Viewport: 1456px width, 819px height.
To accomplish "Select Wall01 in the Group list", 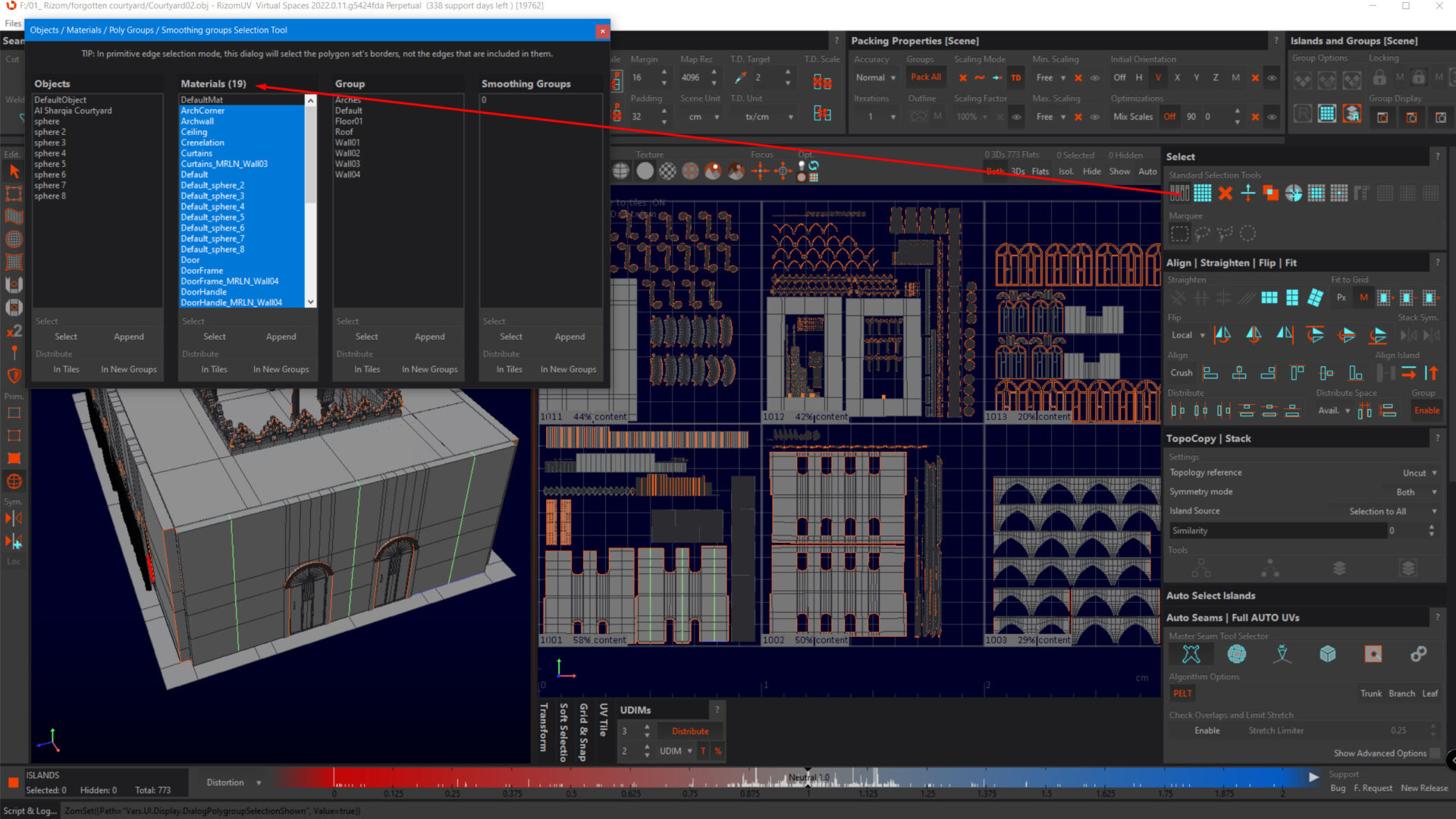I will (x=347, y=143).
